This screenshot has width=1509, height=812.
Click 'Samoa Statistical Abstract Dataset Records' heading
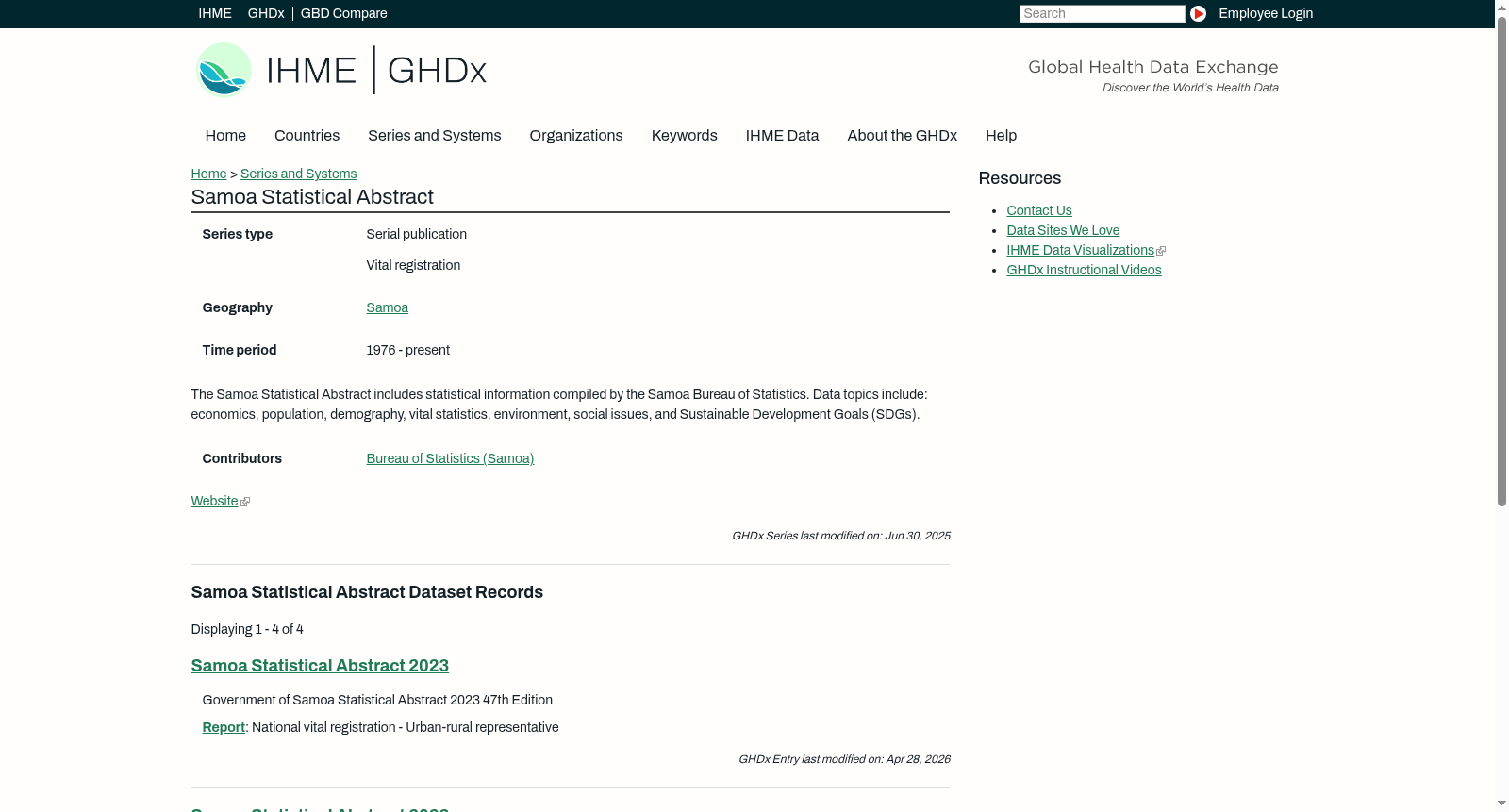(367, 592)
